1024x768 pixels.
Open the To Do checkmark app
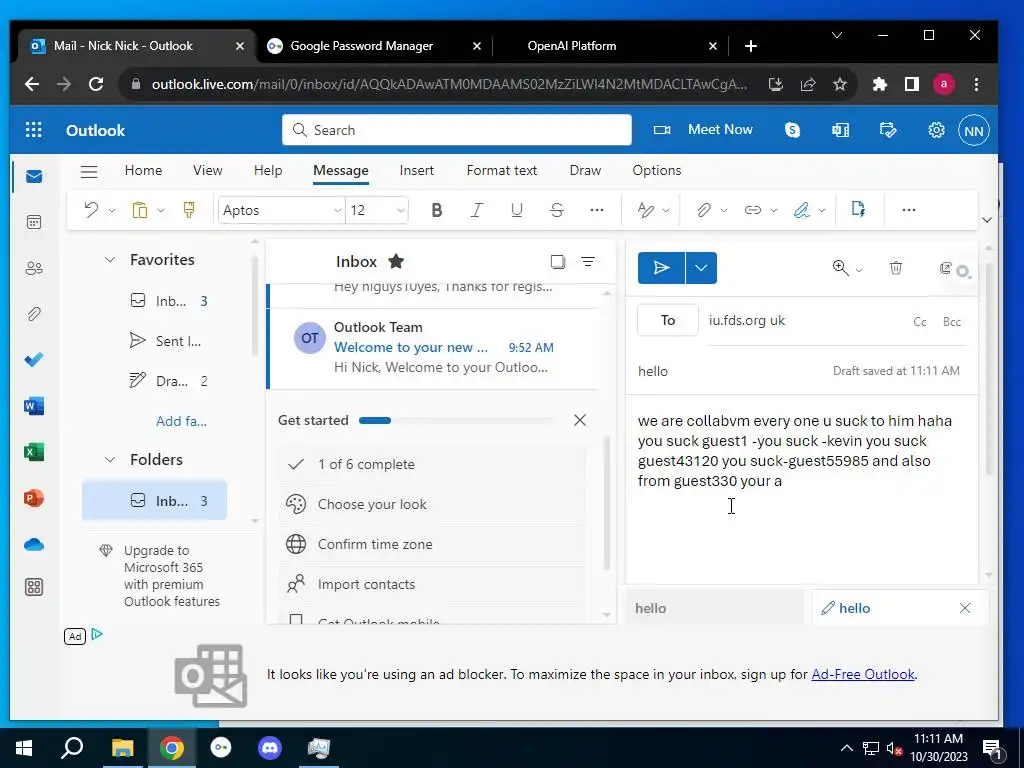(34, 360)
